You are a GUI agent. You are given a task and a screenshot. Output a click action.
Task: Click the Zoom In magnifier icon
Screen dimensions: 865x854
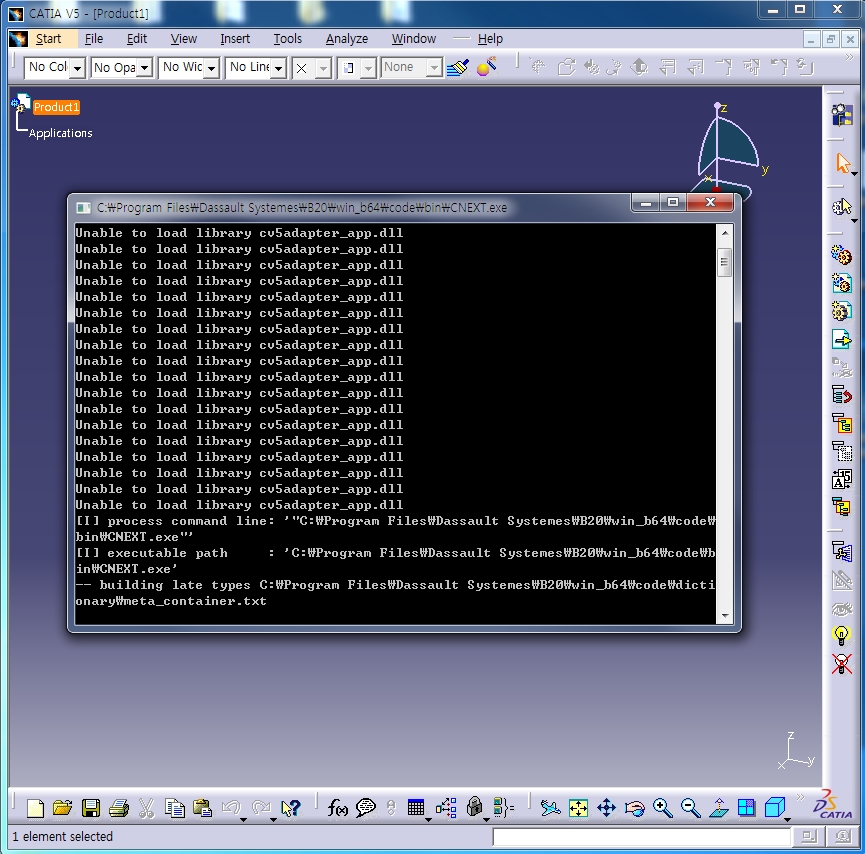pos(662,808)
